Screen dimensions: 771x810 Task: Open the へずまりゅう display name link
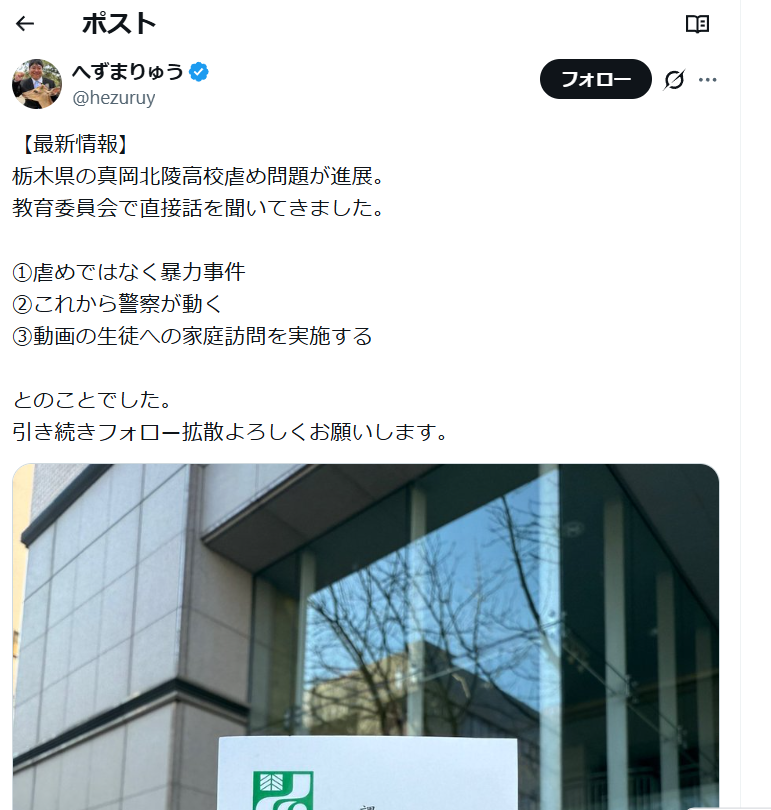(x=128, y=71)
